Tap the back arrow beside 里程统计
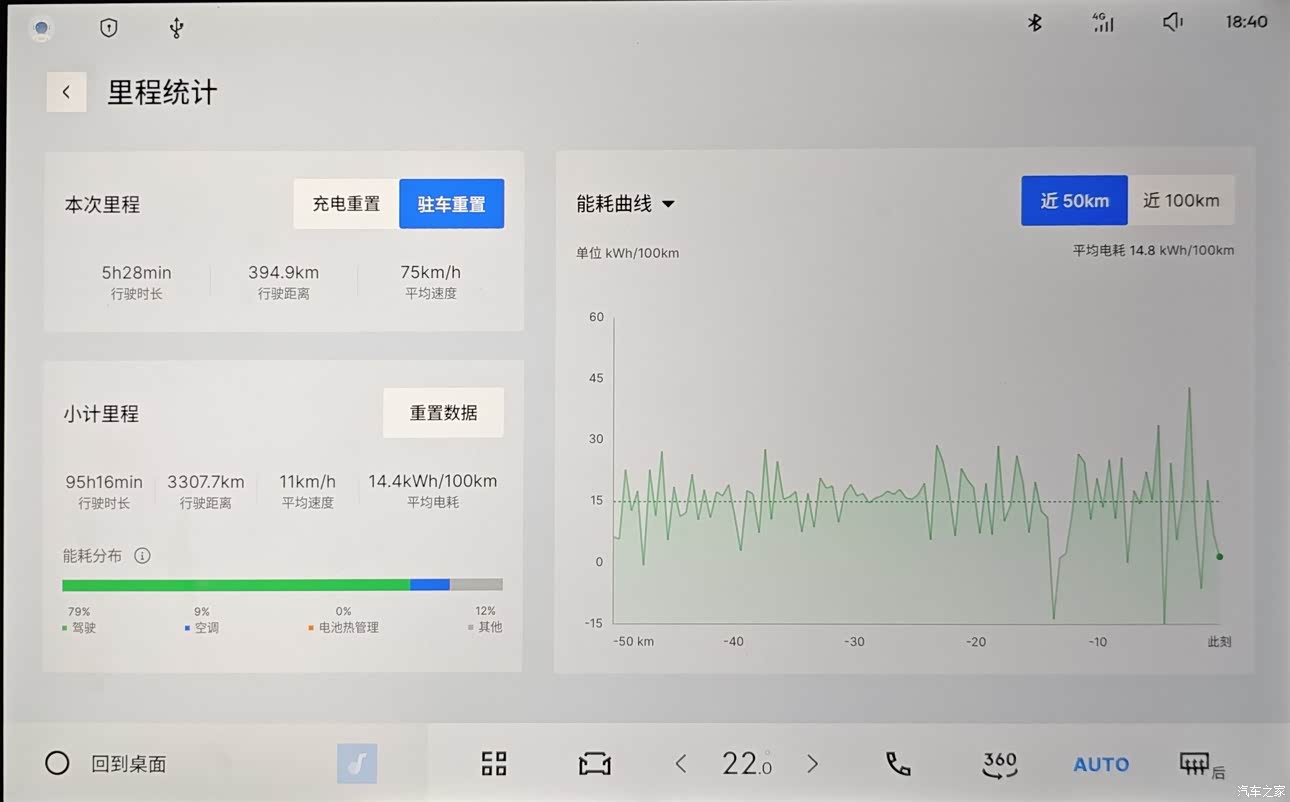Screen dimensions: 1290x802 tap(66, 93)
